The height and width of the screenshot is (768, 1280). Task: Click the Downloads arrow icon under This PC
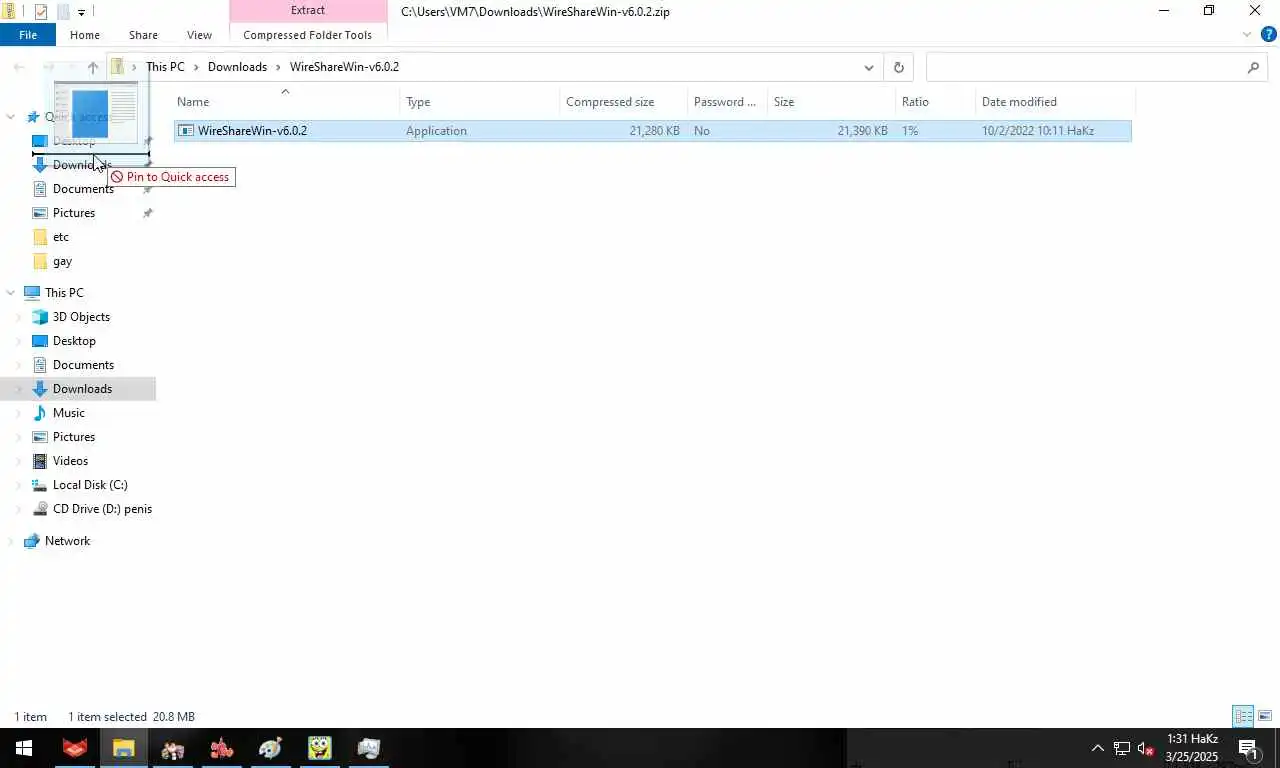click(40, 389)
